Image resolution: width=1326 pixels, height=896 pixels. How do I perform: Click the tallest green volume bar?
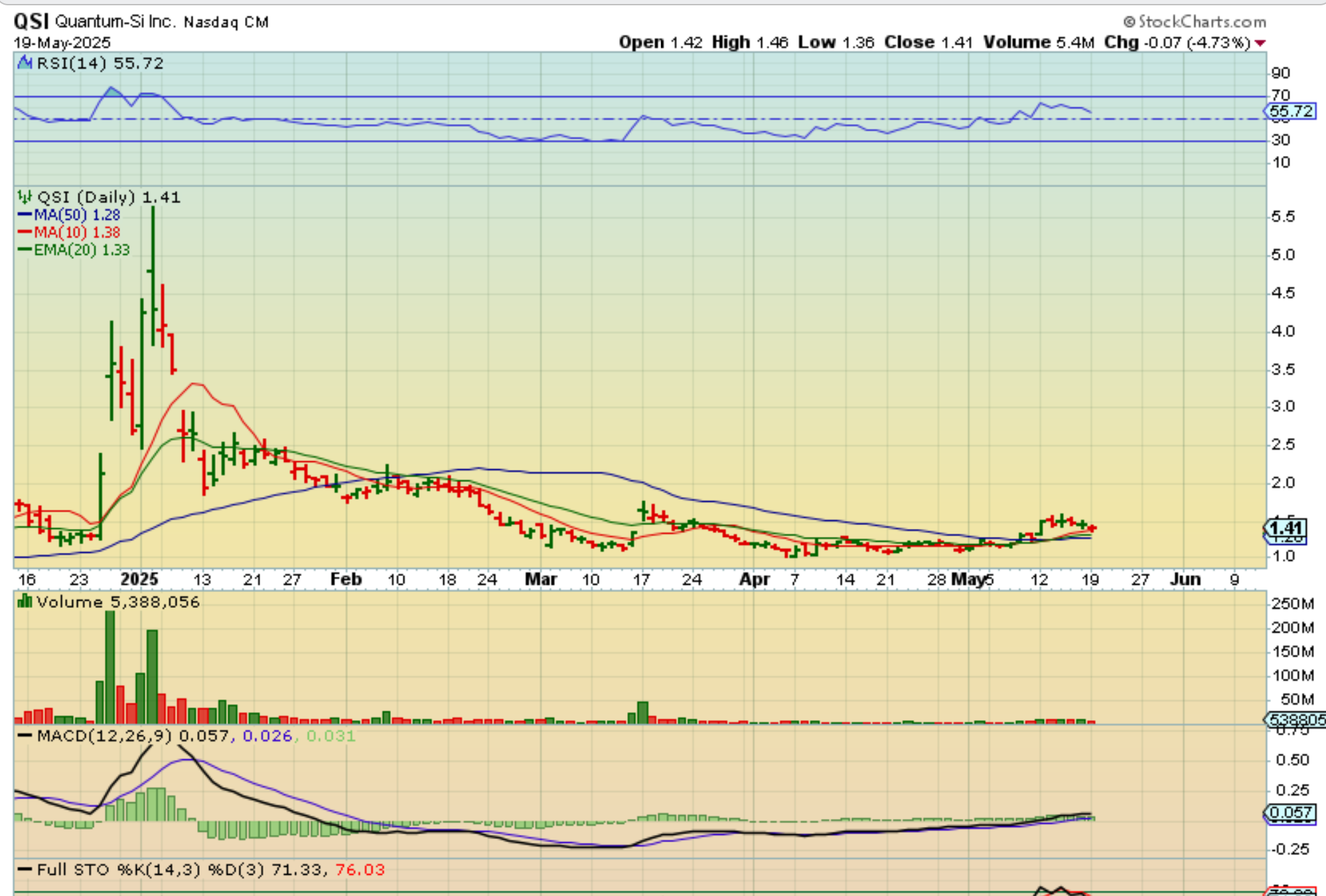pyautogui.click(x=110, y=667)
